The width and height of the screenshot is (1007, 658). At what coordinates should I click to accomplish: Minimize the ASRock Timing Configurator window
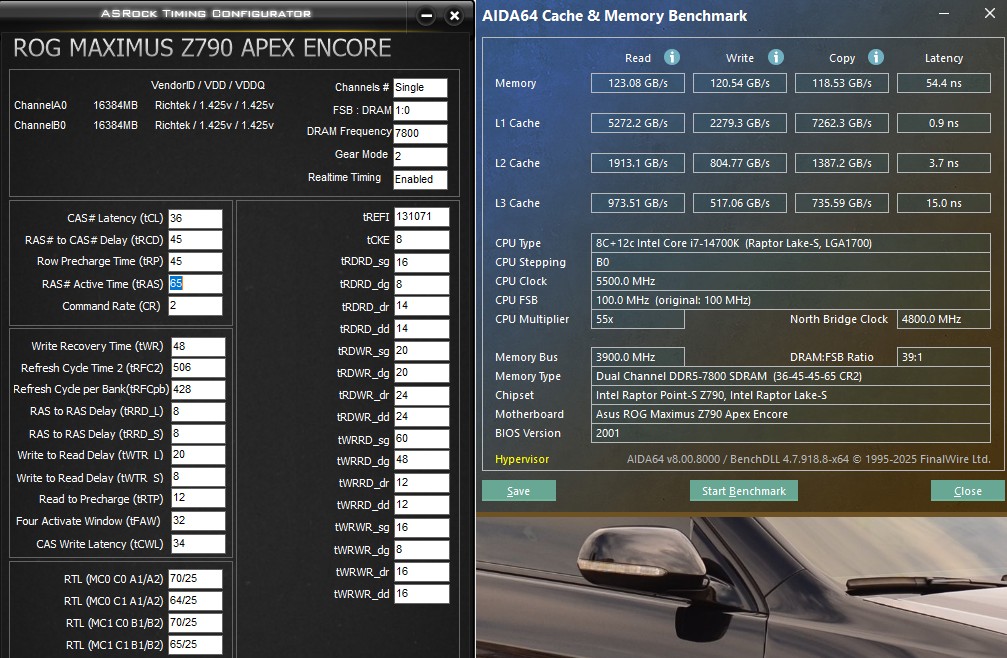pos(426,16)
